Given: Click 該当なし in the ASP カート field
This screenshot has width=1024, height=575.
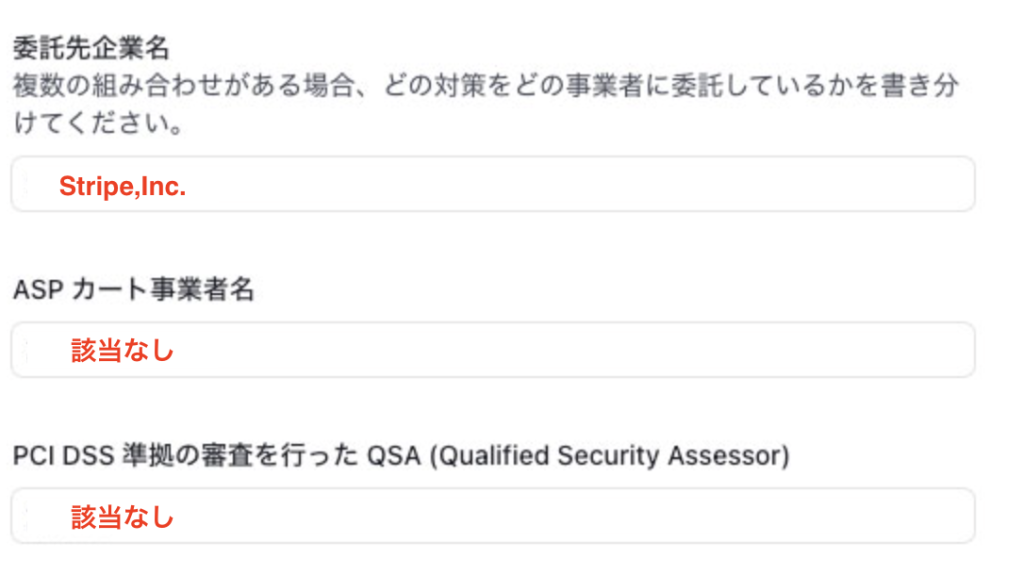Looking at the screenshot, I should pos(122,351).
